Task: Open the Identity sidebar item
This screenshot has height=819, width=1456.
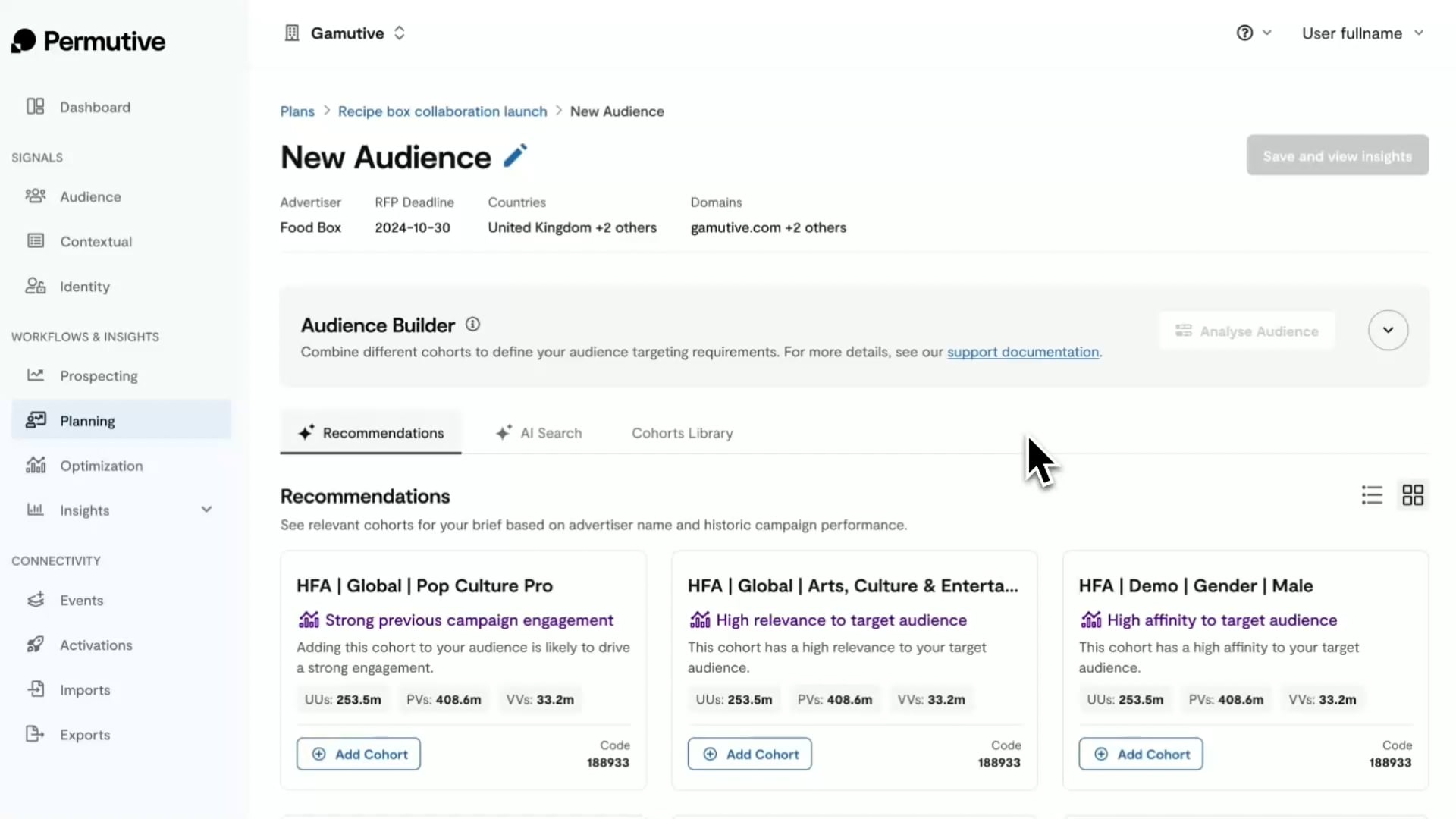Action: point(84,287)
